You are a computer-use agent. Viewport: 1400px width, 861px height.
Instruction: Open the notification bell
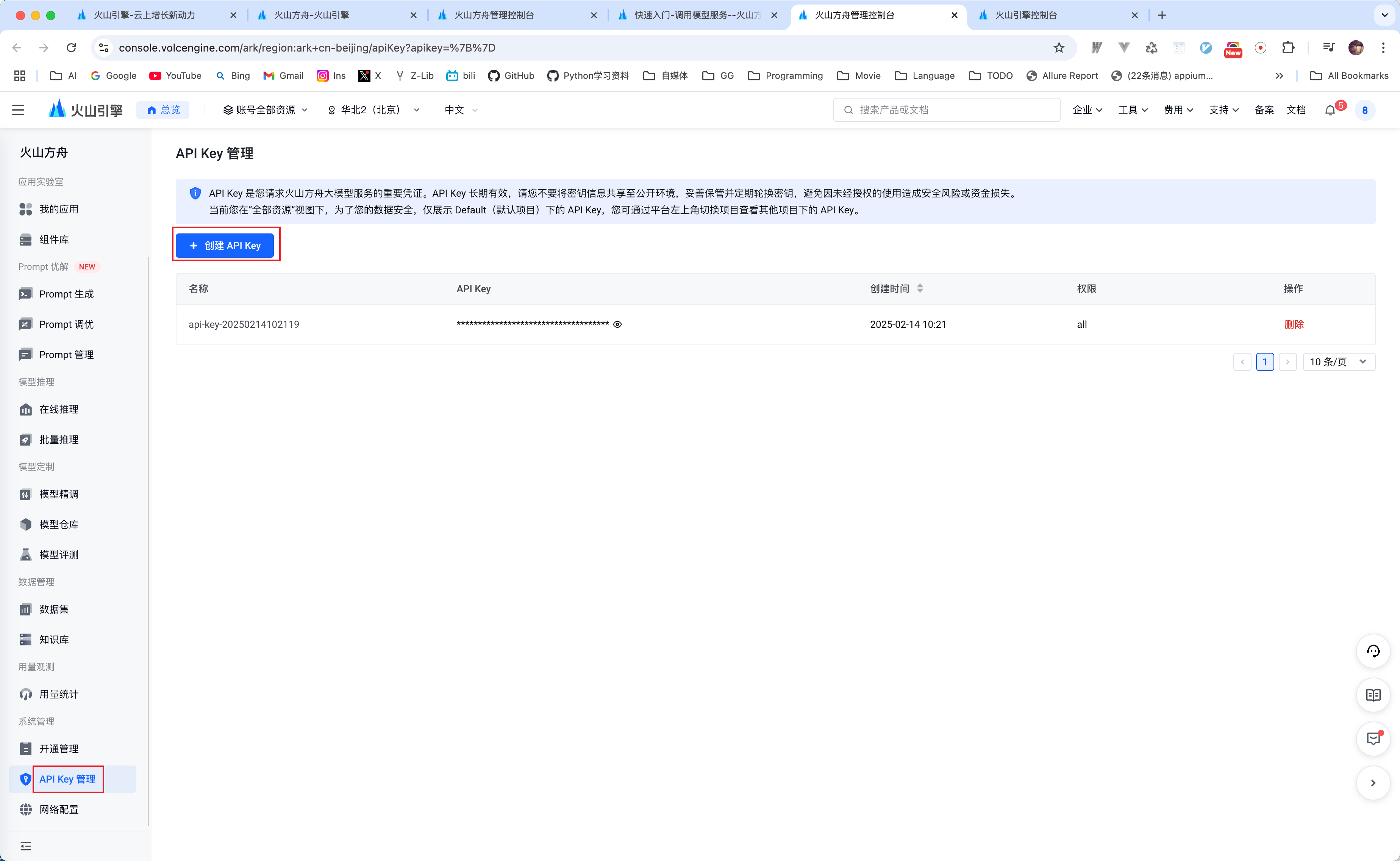[1330, 111]
